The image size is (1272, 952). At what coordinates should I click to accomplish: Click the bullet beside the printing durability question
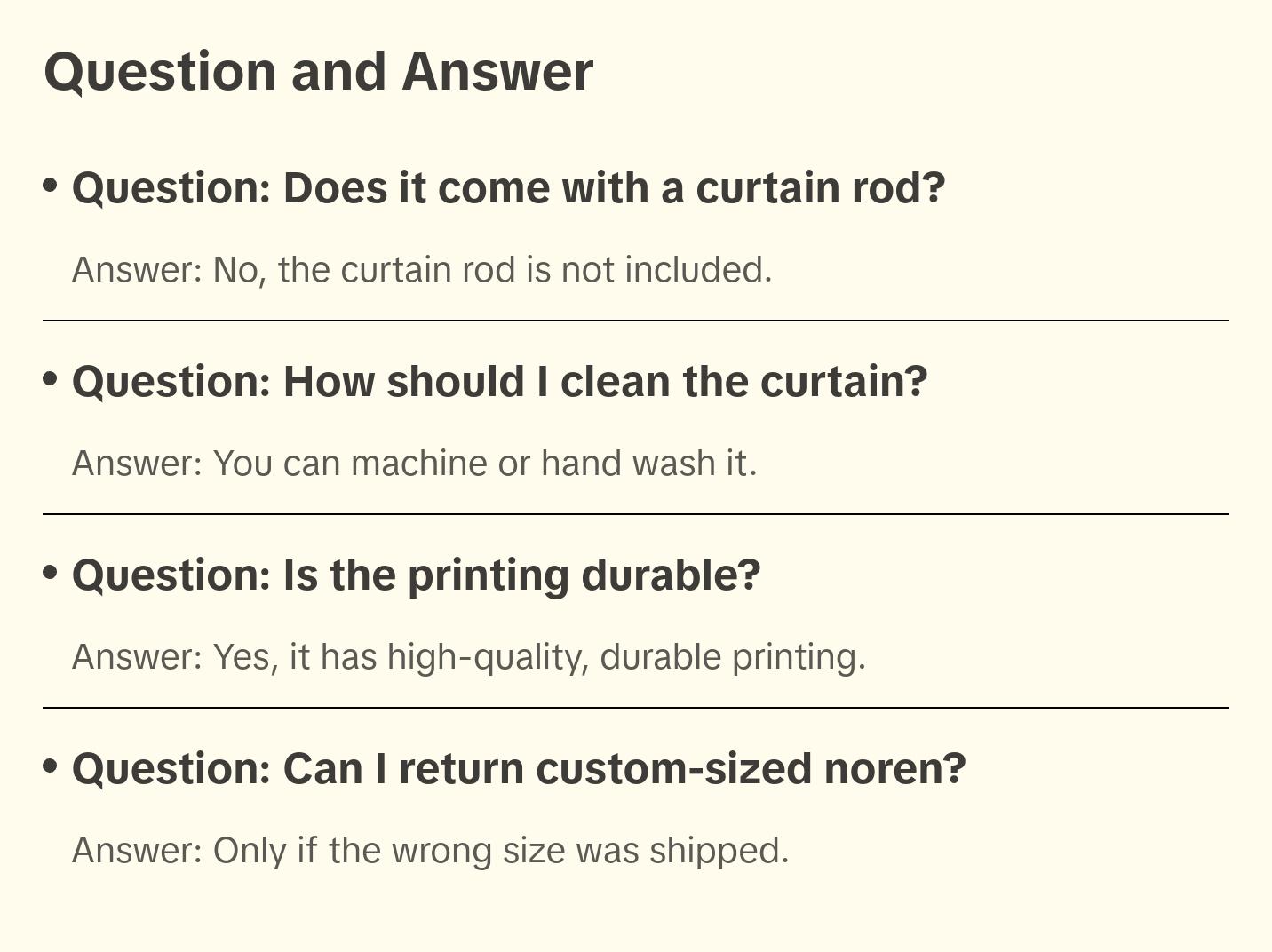pyautogui.click(x=51, y=573)
